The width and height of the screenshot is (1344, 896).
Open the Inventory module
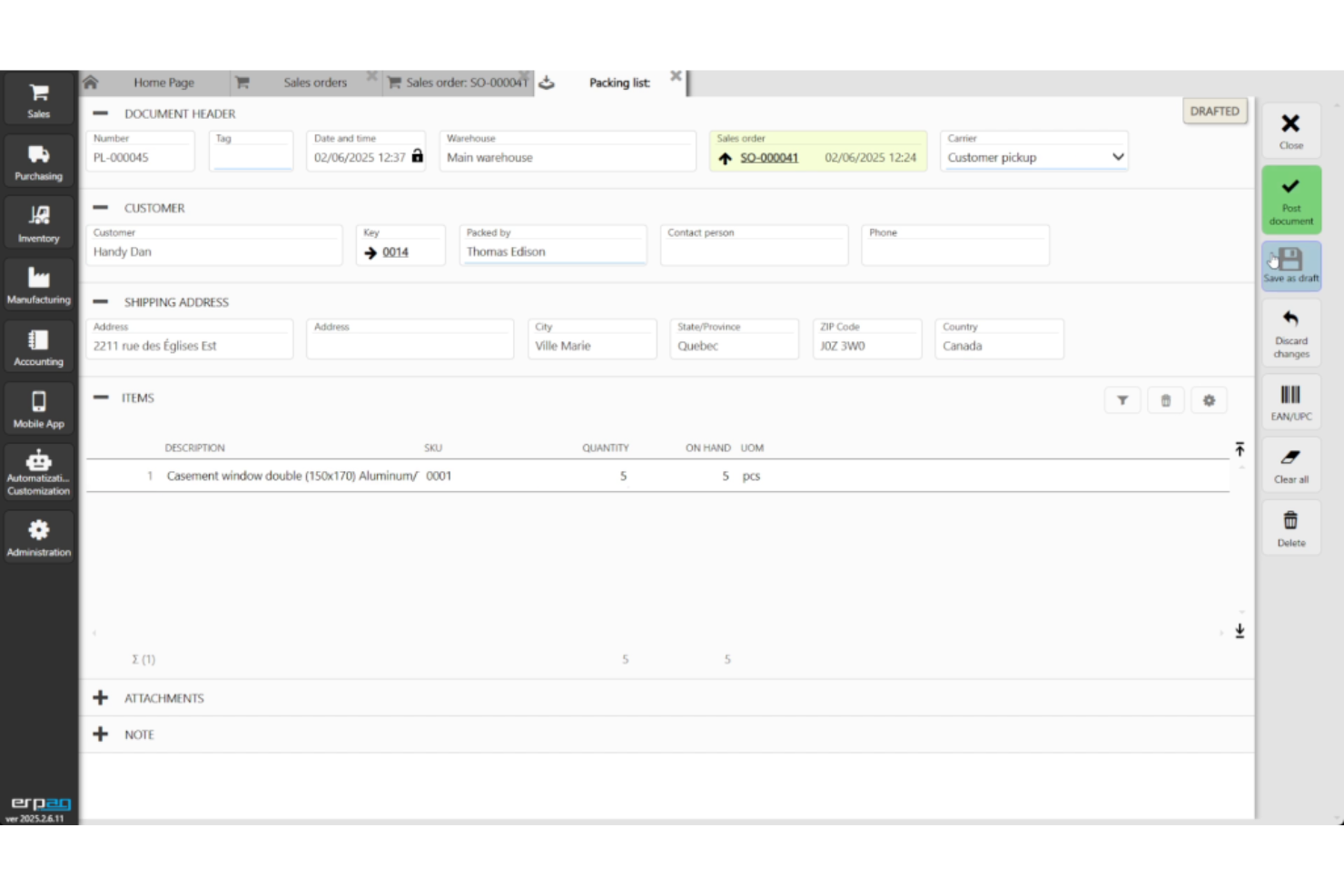click(x=37, y=221)
